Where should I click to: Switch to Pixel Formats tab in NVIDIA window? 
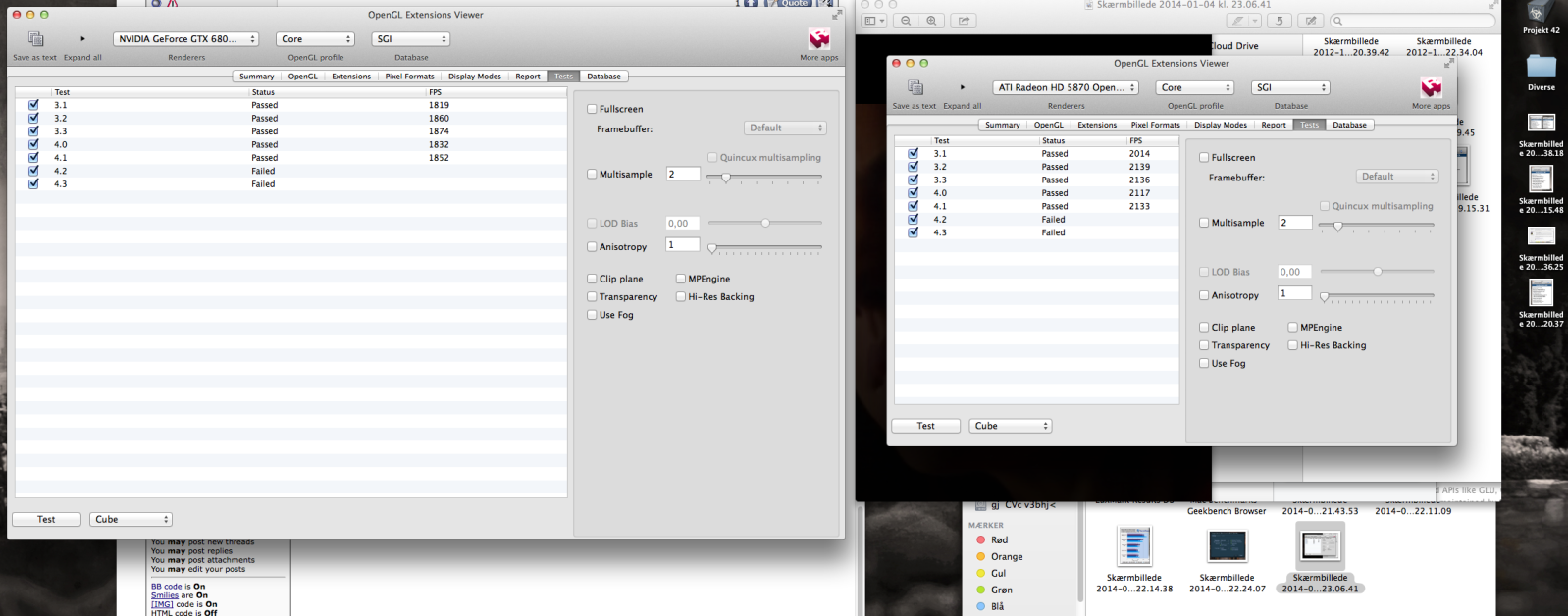click(409, 76)
